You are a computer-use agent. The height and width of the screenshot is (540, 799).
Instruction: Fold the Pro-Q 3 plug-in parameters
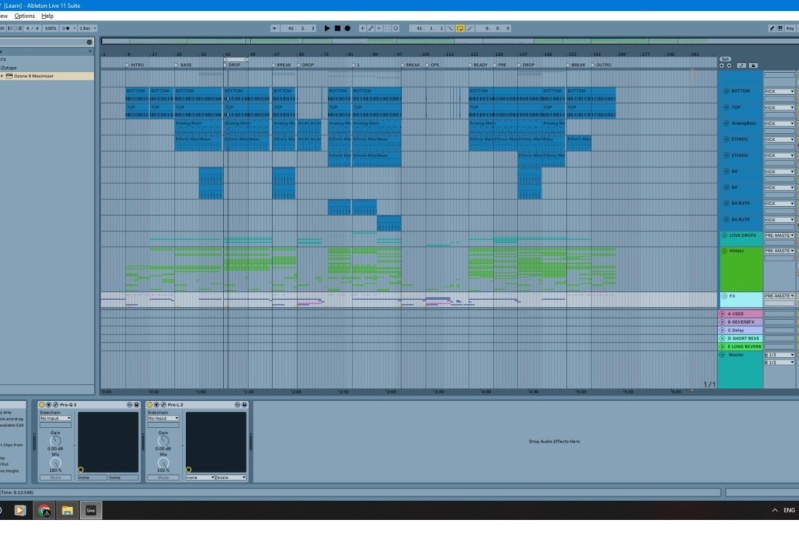point(49,405)
